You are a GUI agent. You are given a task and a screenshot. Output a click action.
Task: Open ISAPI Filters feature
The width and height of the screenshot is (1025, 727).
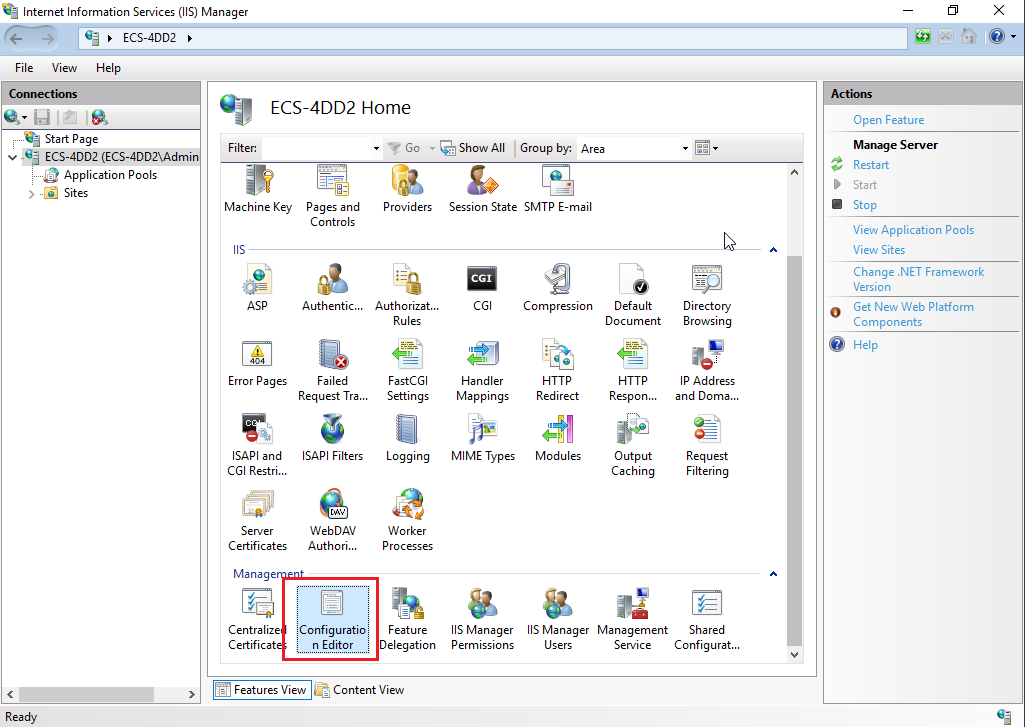tap(332, 438)
